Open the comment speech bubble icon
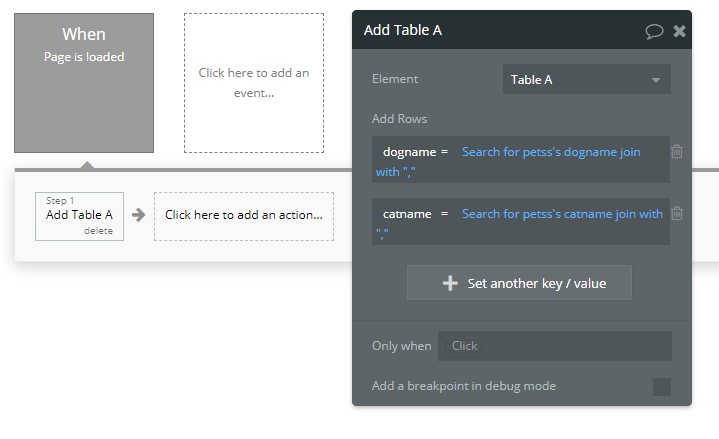This screenshot has width=719, height=439. [654, 31]
